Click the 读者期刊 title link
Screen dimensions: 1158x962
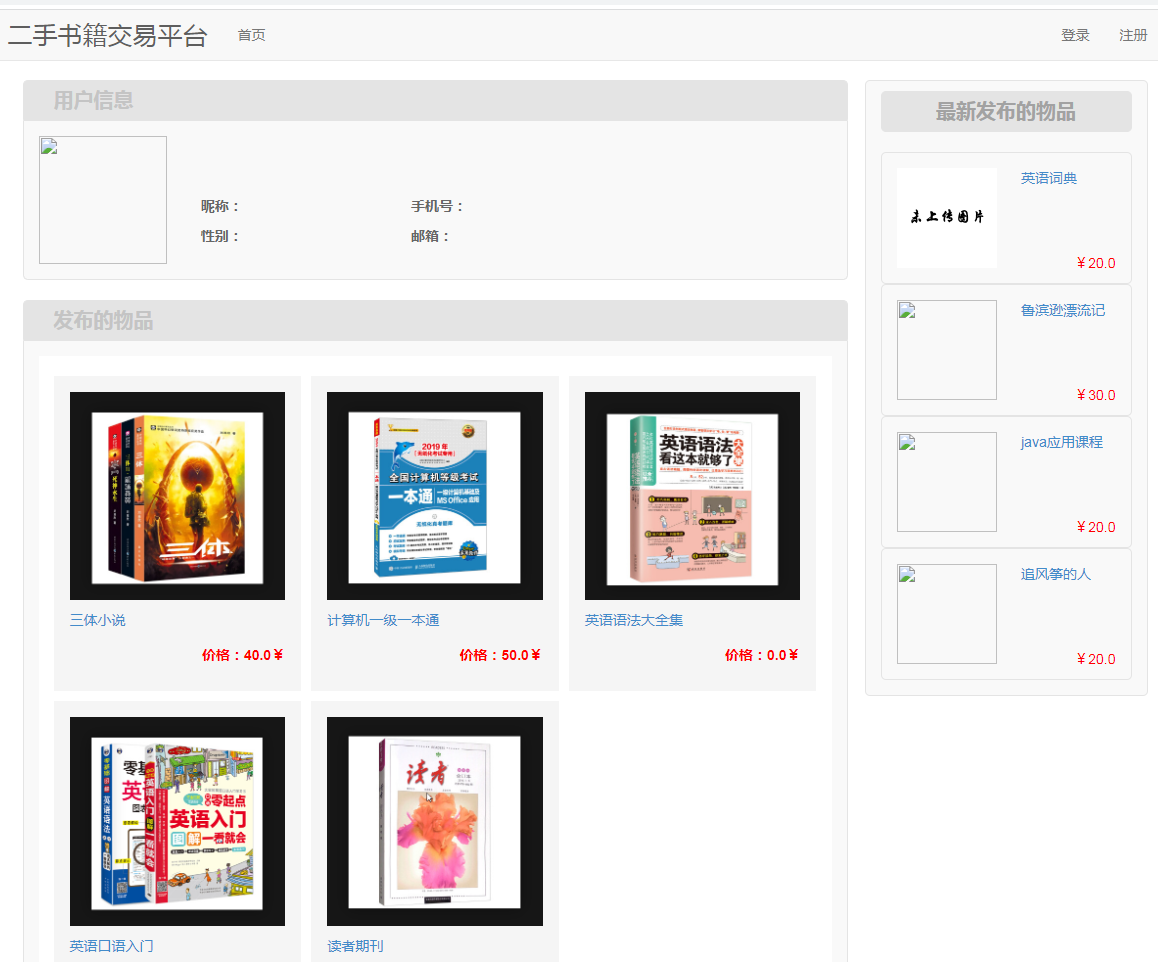click(355, 946)
